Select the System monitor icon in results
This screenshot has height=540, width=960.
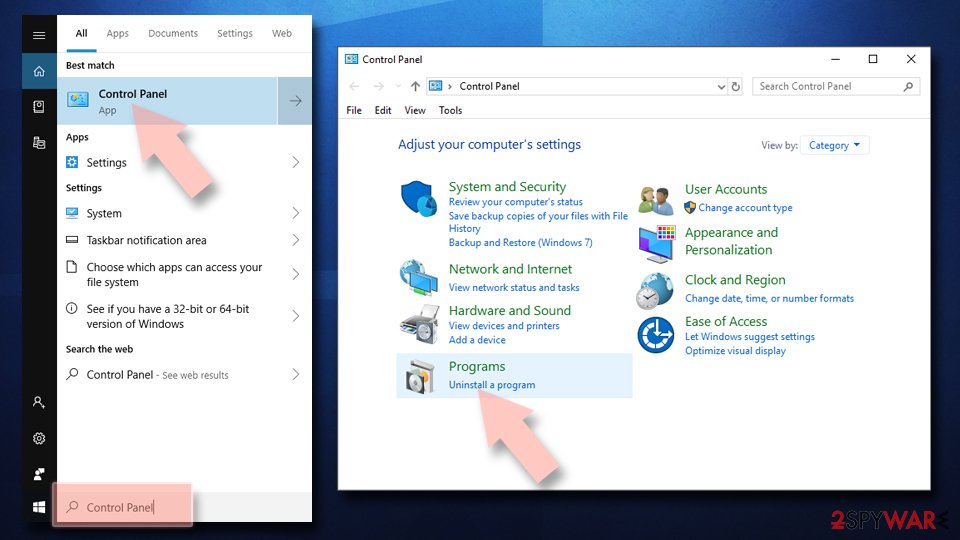tap(72, 213)
